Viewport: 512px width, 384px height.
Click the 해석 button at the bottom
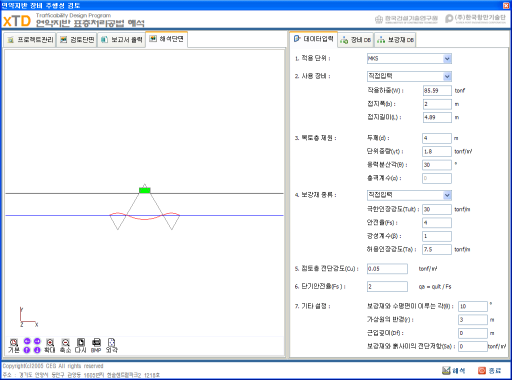coord(454,370)
